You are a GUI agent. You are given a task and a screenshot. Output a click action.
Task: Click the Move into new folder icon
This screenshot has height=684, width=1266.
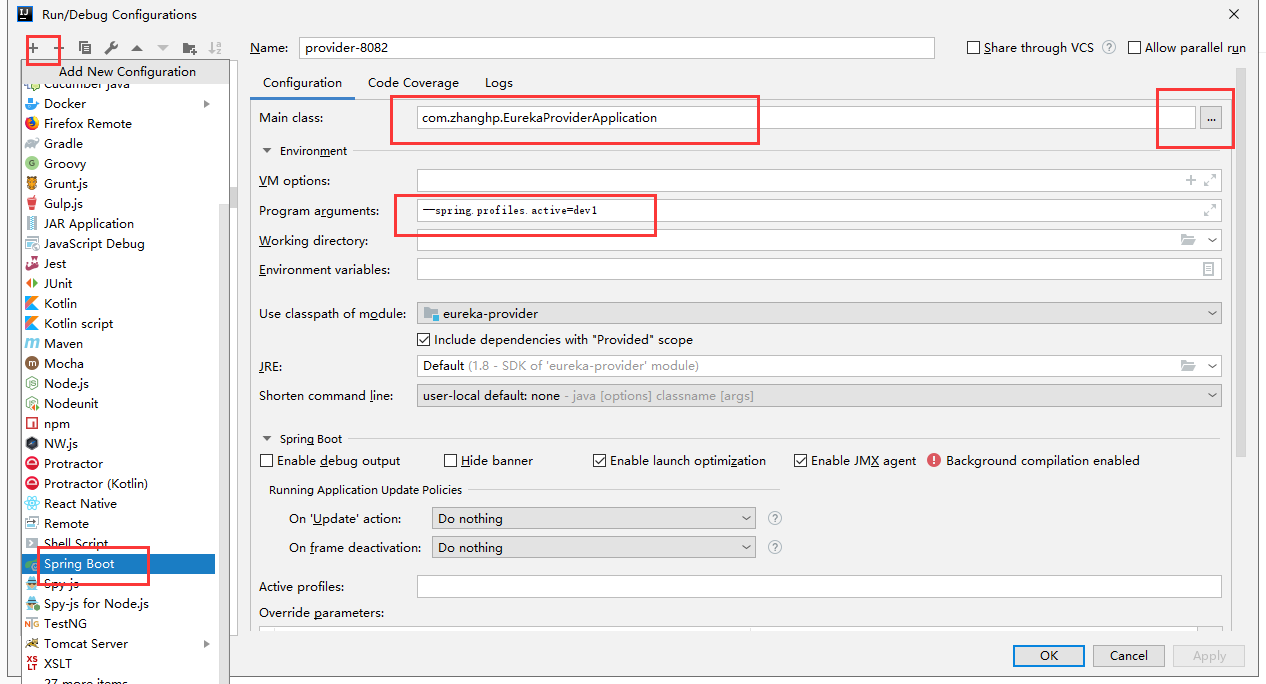189,47
